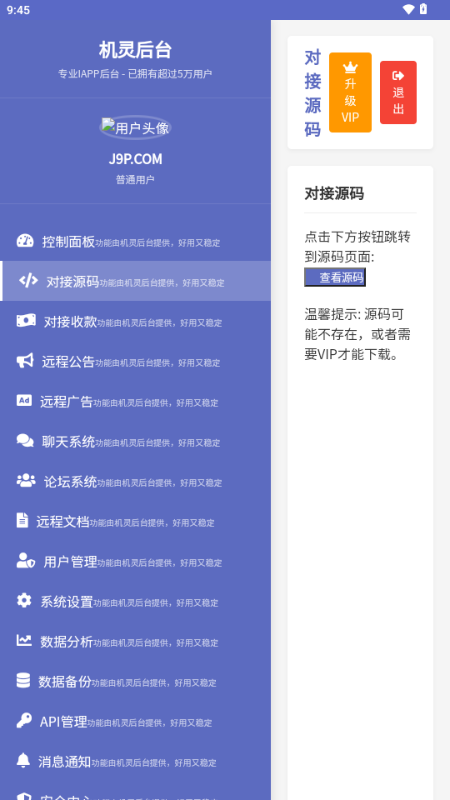Viewport: 450px width, 800px height.
Task: Click the megaphone announcement icon
Action: [x=24, y=361]
